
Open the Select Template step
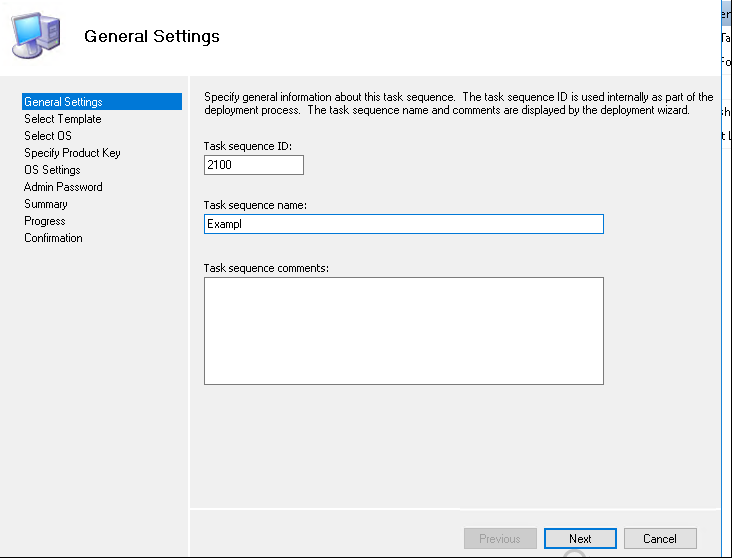(63, 119)
